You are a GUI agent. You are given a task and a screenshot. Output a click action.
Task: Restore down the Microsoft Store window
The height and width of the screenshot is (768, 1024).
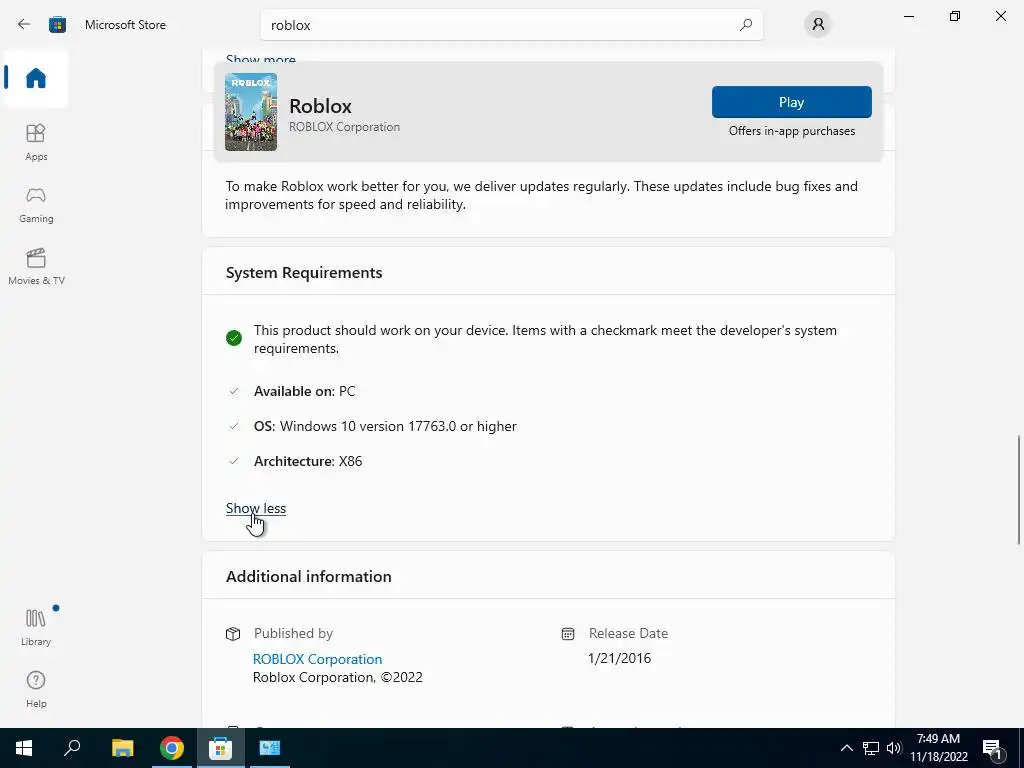click(x=955, y=16)
